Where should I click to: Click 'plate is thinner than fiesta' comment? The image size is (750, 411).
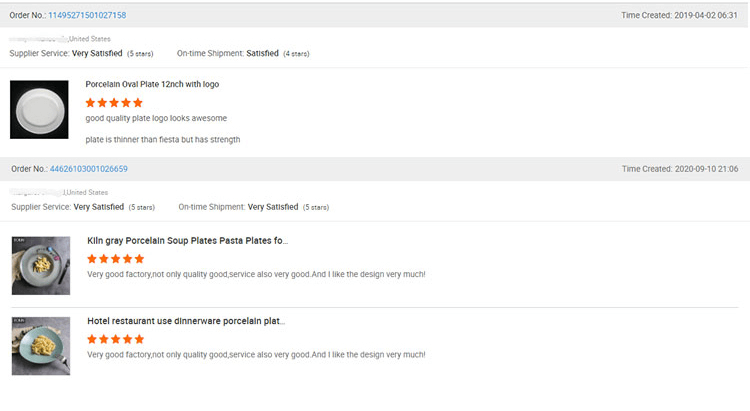point(163,139)
